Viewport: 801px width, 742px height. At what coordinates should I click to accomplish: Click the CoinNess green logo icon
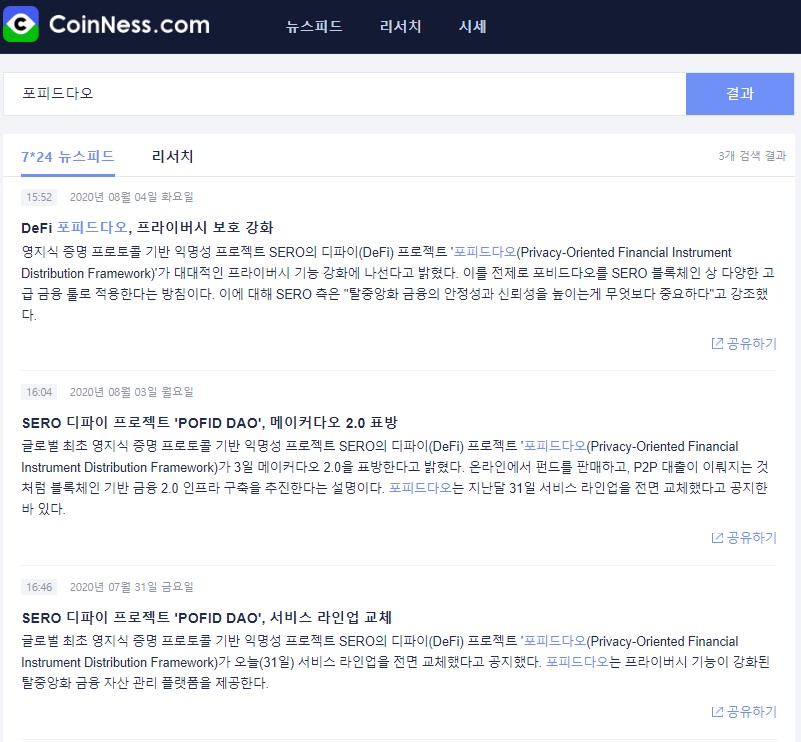pos(20,24)
